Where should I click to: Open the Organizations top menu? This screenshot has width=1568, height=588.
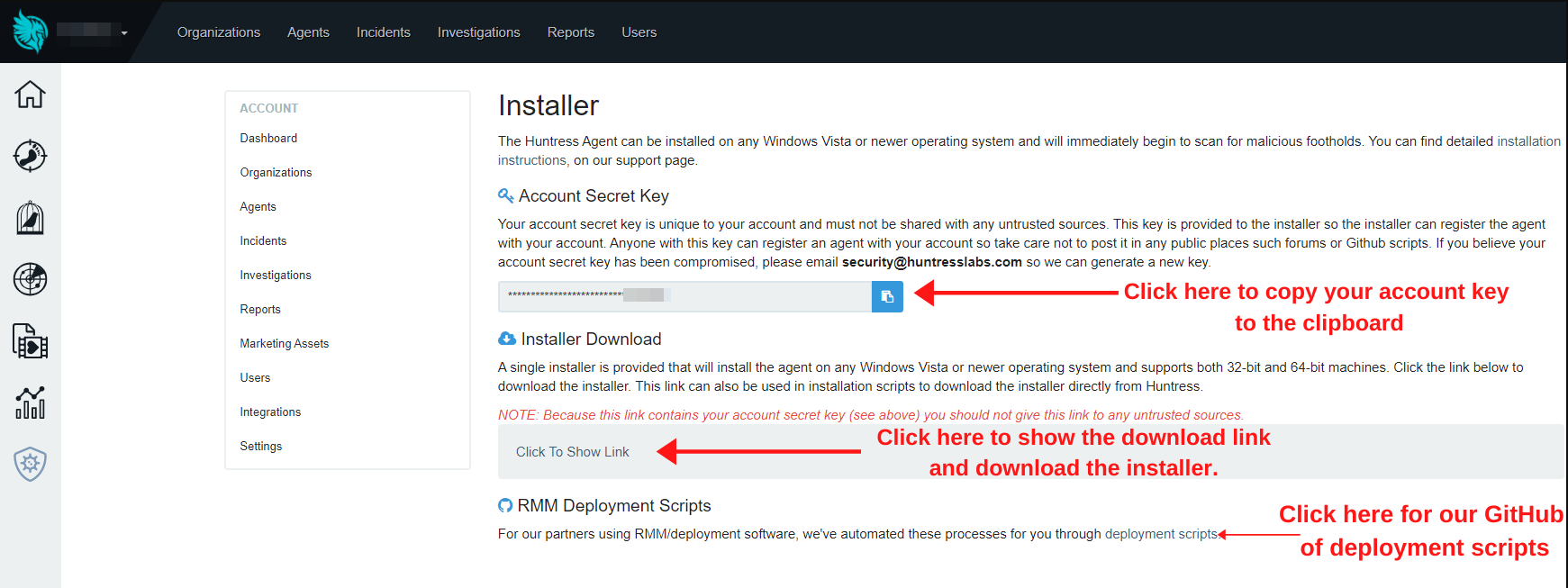pos(219,32)
